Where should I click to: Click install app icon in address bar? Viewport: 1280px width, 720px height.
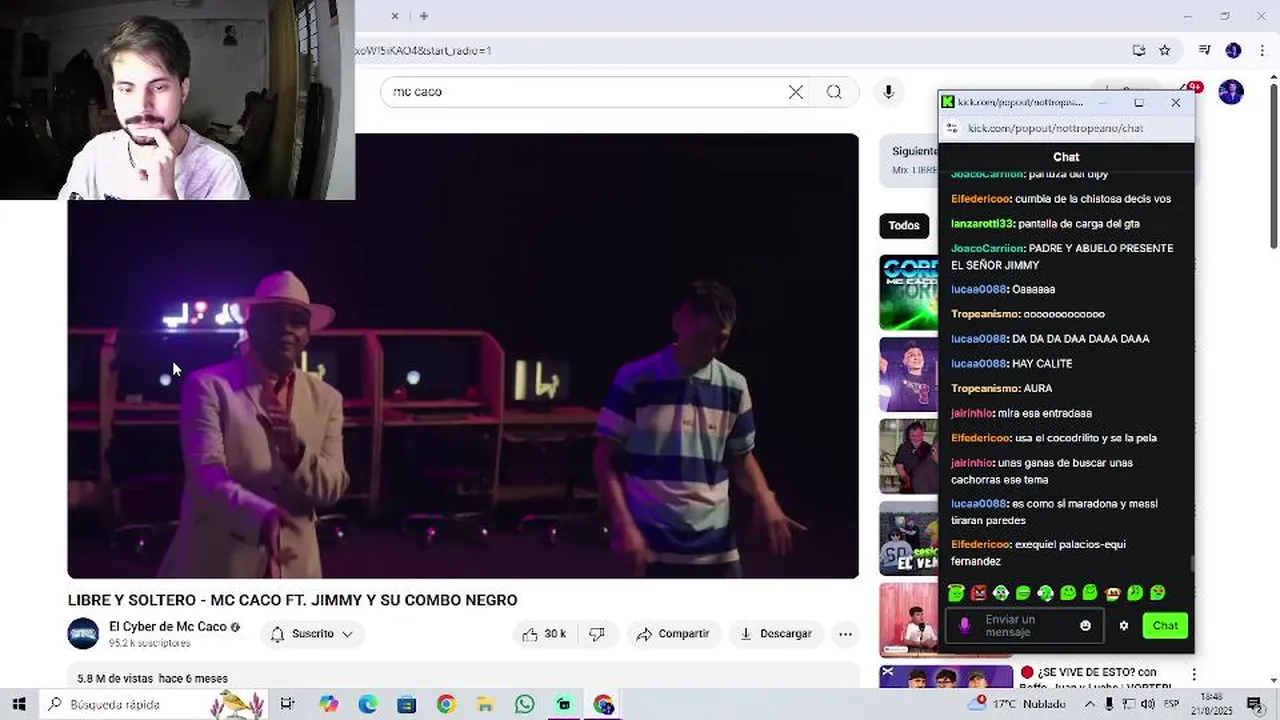(1138, 50)
